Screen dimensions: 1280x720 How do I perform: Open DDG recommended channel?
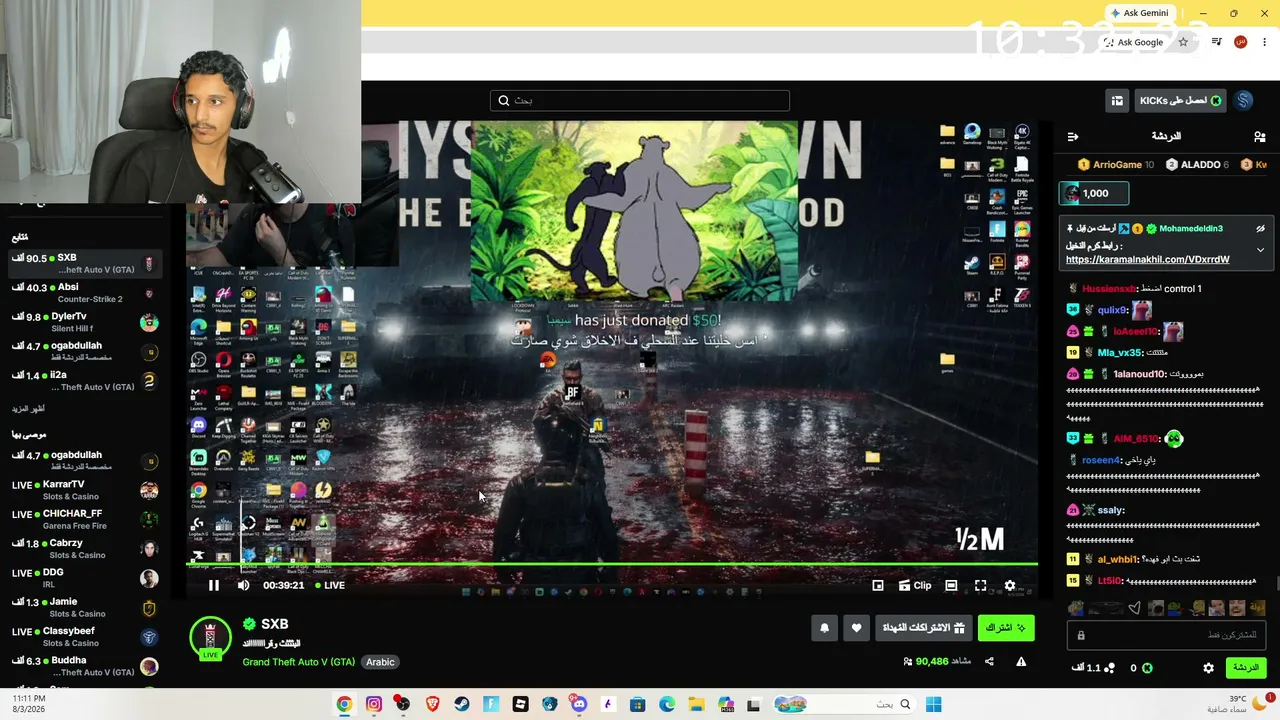[x=85, y=578]
